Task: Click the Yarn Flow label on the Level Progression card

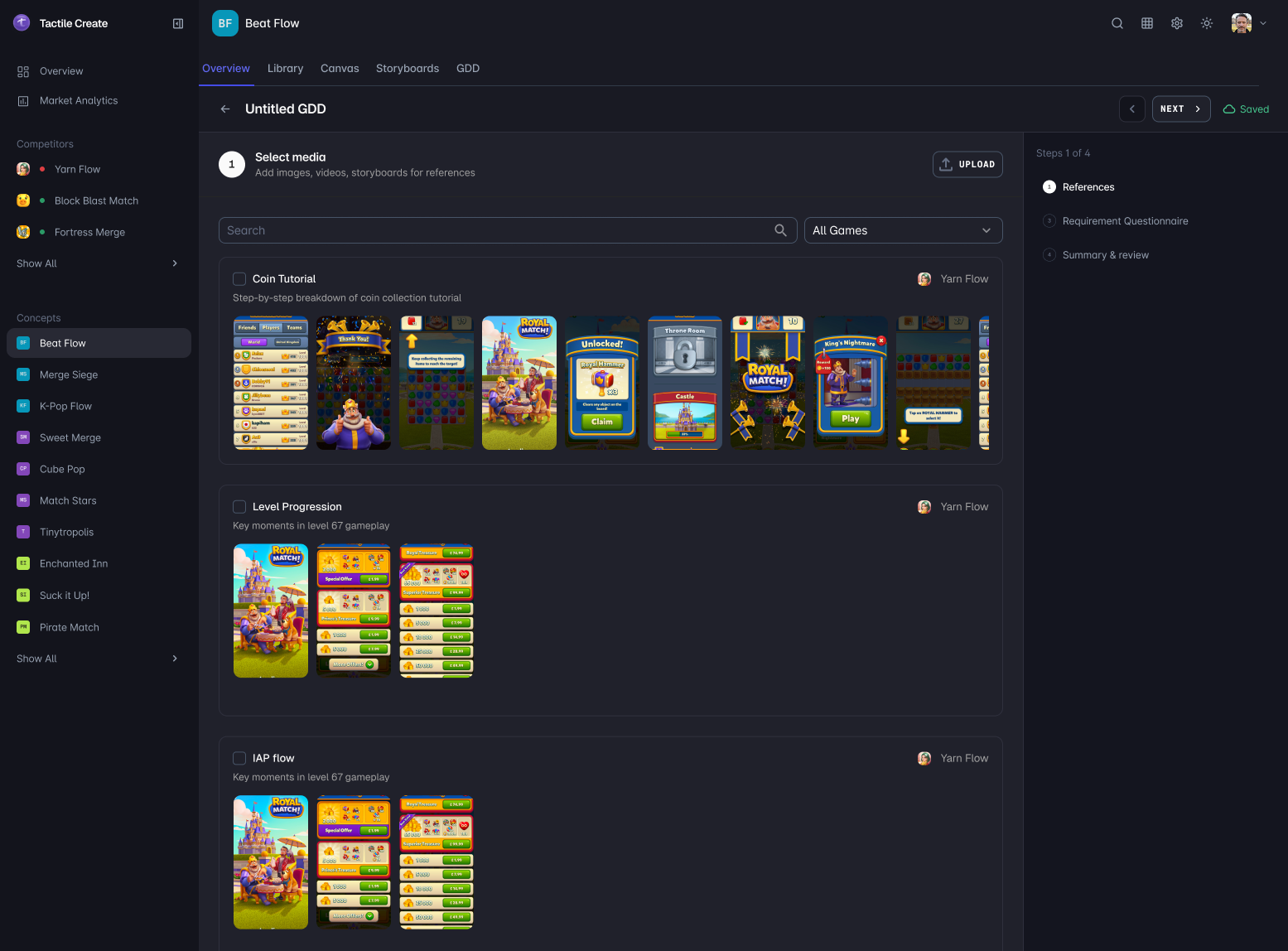Action: coord(964,507)
